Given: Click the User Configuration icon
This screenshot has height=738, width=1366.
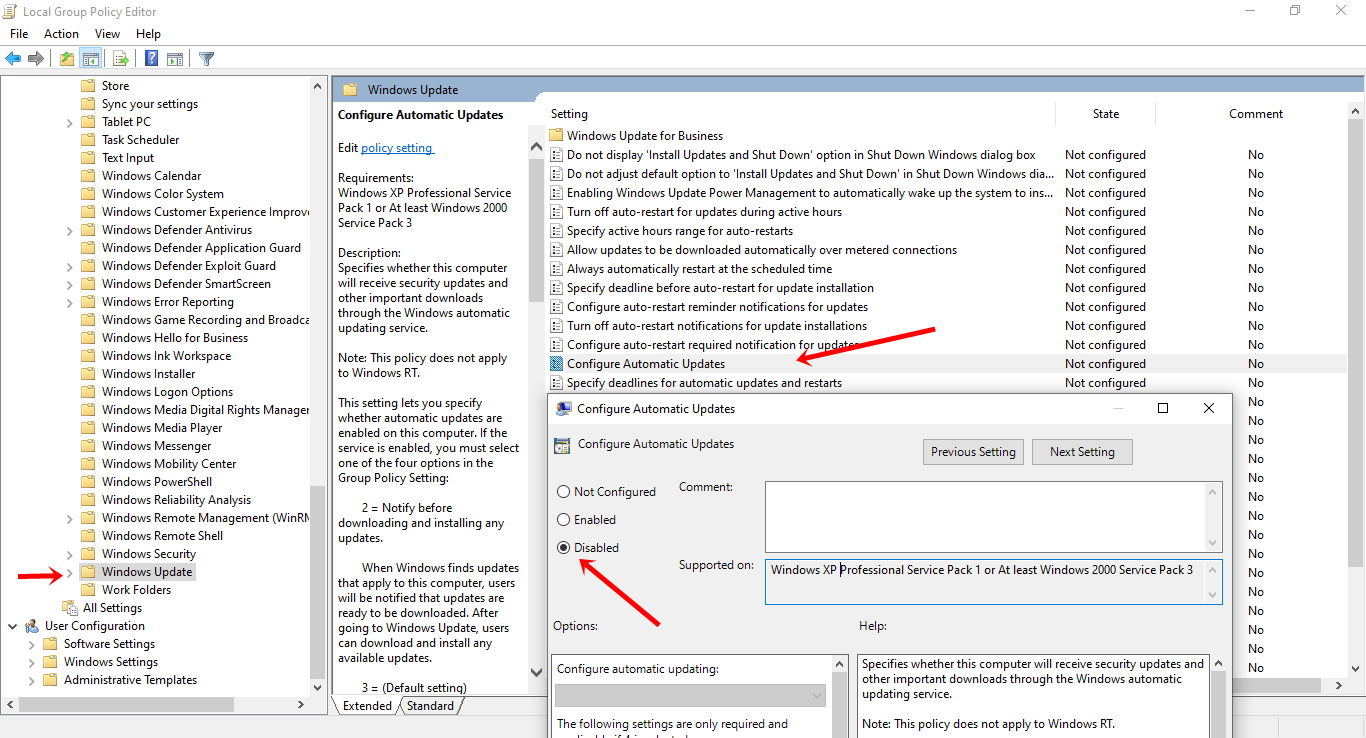Looking at the screenshot, I should 32,626.
